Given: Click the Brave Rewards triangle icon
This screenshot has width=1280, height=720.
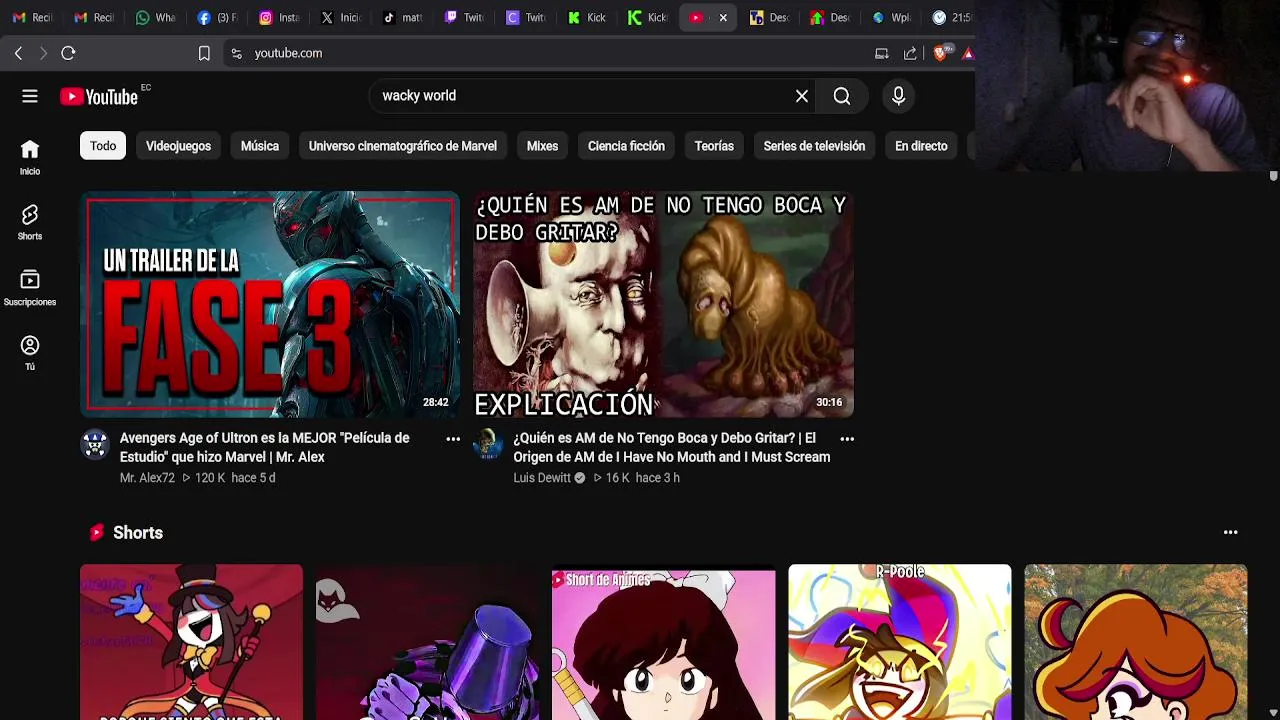Looking at the screenshot, I should point(967,53).
